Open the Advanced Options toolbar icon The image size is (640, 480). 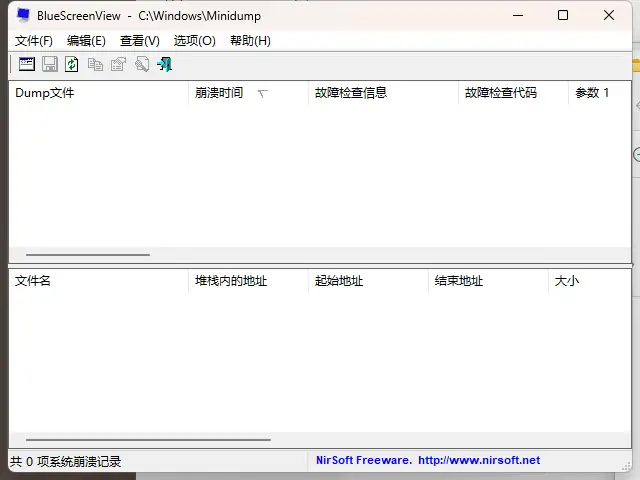pos(27,64)
